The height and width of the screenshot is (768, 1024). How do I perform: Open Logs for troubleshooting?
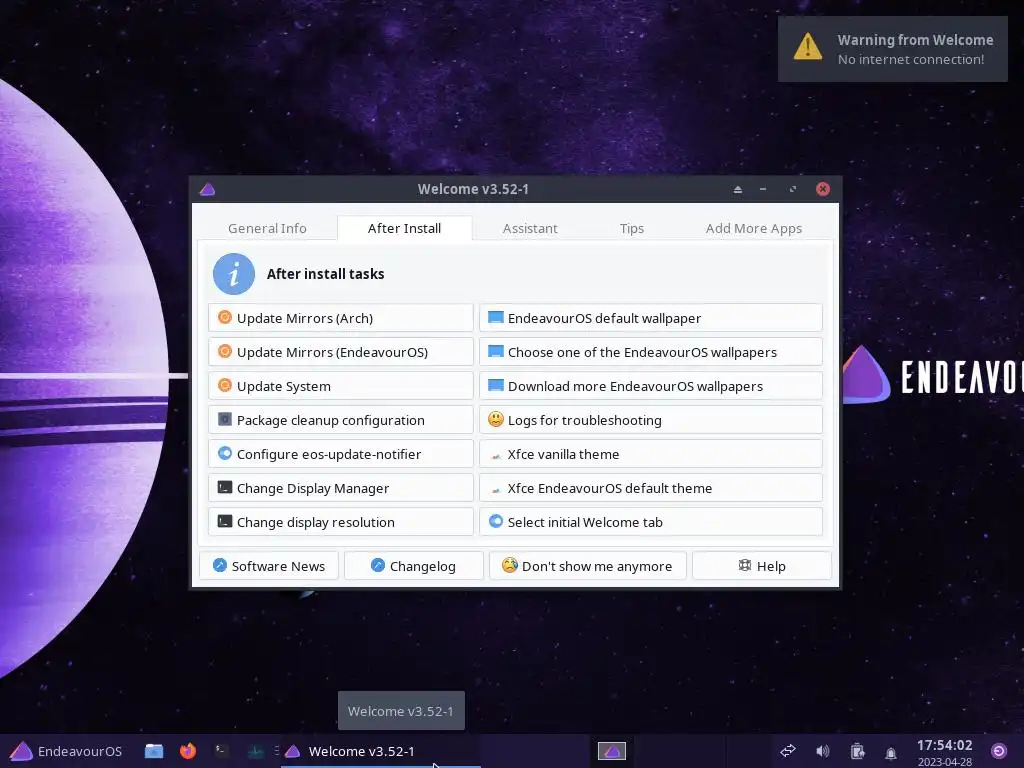pos(650,419)
